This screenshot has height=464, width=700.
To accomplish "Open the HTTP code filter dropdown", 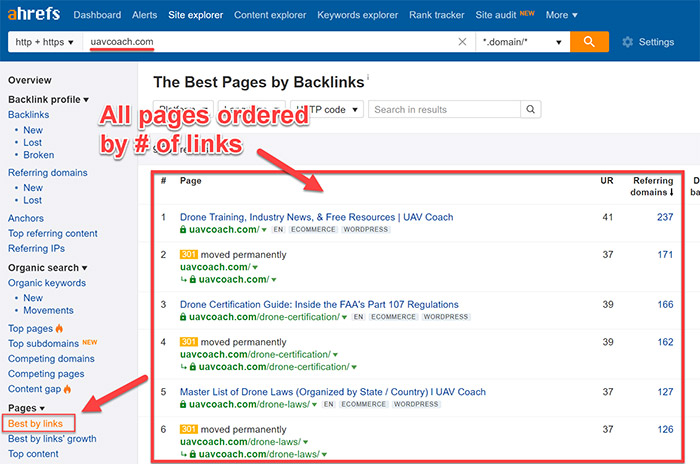I will pyautogui.click(x=327, y=109).
